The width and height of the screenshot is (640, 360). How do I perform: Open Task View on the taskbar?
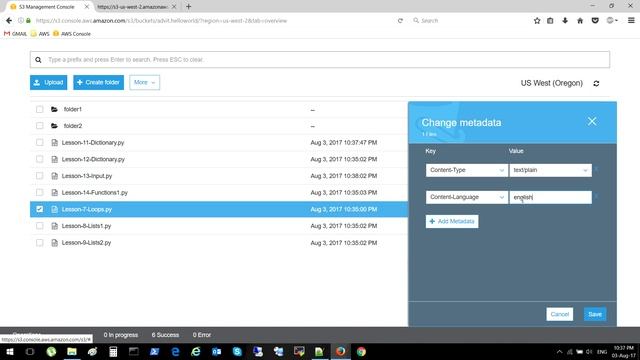pos(30,351)
